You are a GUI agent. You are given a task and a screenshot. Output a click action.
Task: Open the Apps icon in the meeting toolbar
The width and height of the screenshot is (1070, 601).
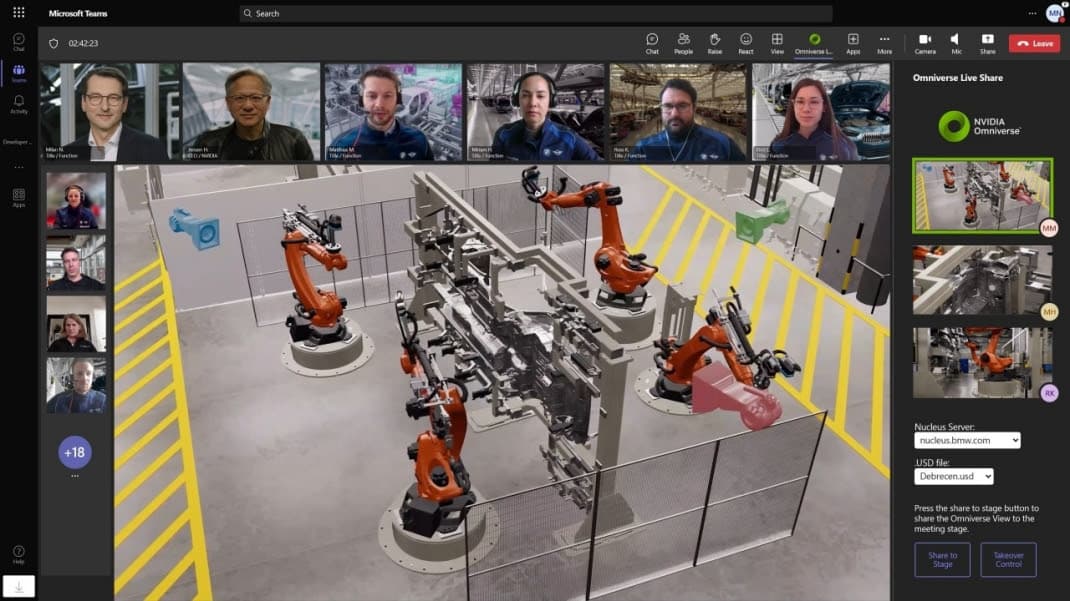click(853, 40)
